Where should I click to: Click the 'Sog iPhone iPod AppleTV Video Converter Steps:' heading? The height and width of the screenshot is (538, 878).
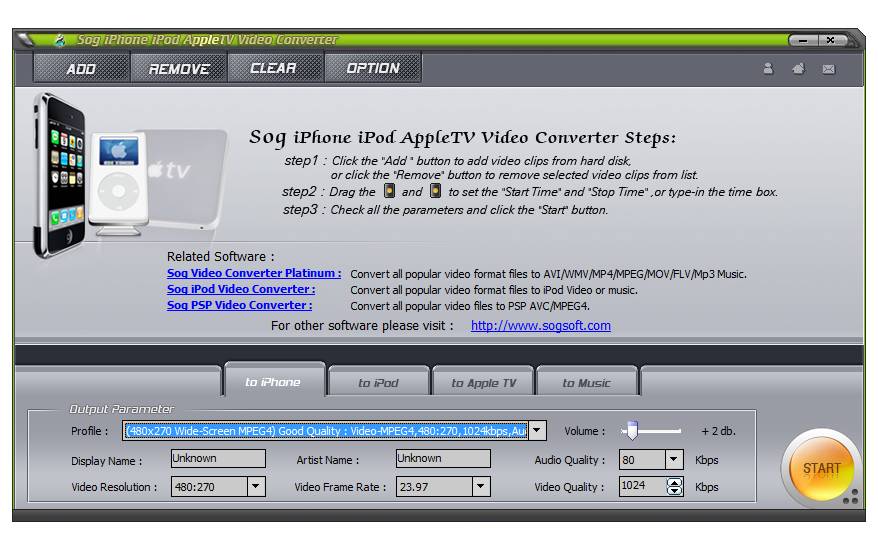463,138
